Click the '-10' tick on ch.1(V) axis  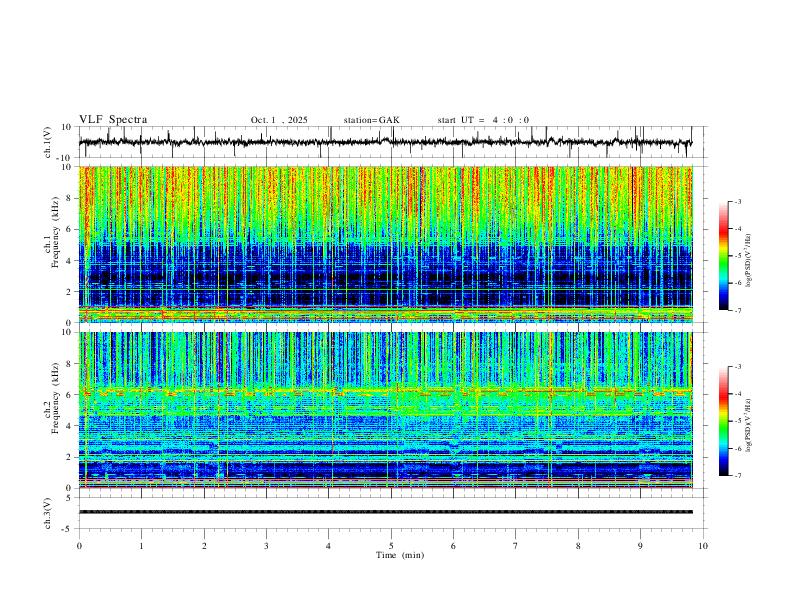[66, 158]
